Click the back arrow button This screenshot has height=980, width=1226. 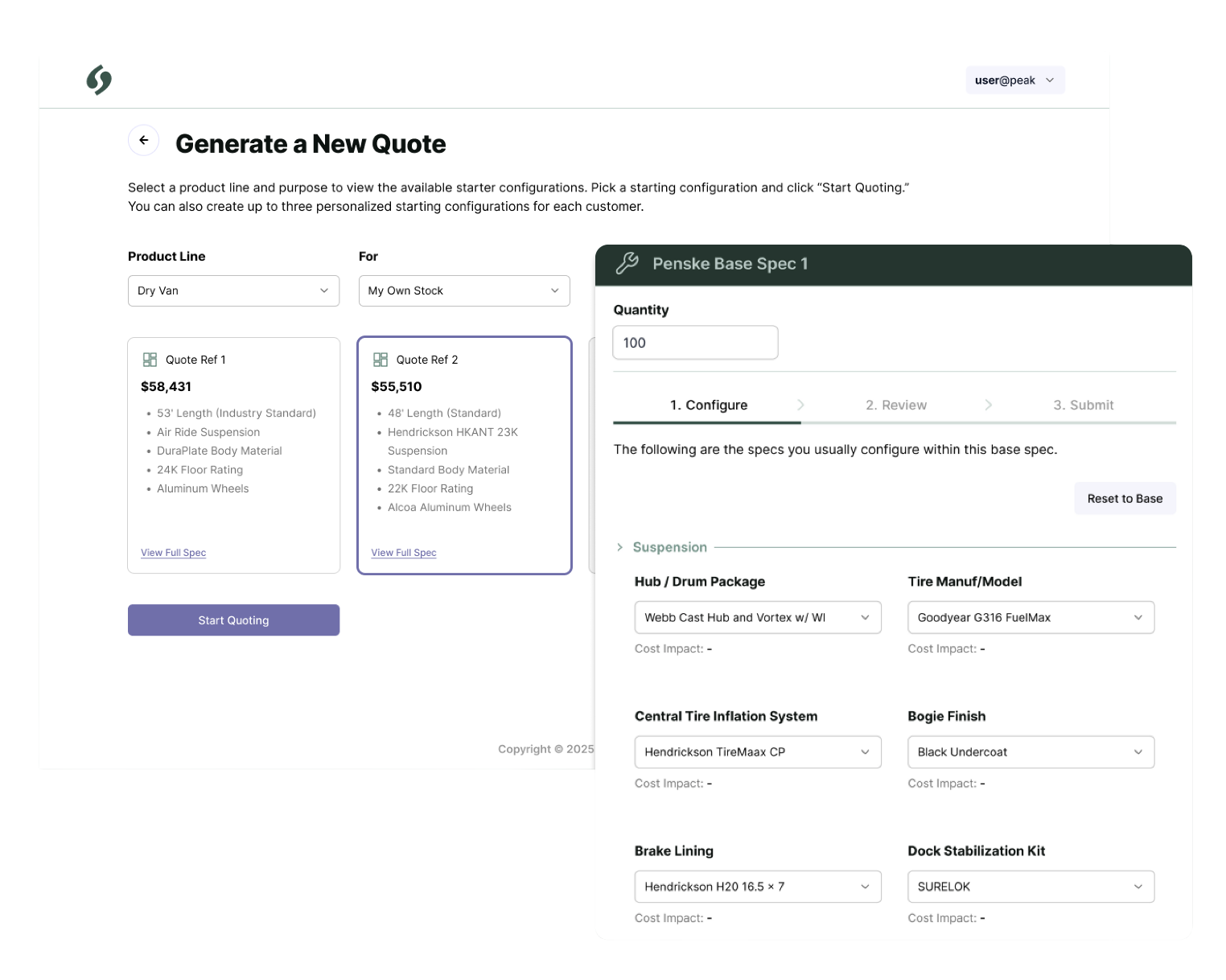pyautogui.click(x=143, y=140)
